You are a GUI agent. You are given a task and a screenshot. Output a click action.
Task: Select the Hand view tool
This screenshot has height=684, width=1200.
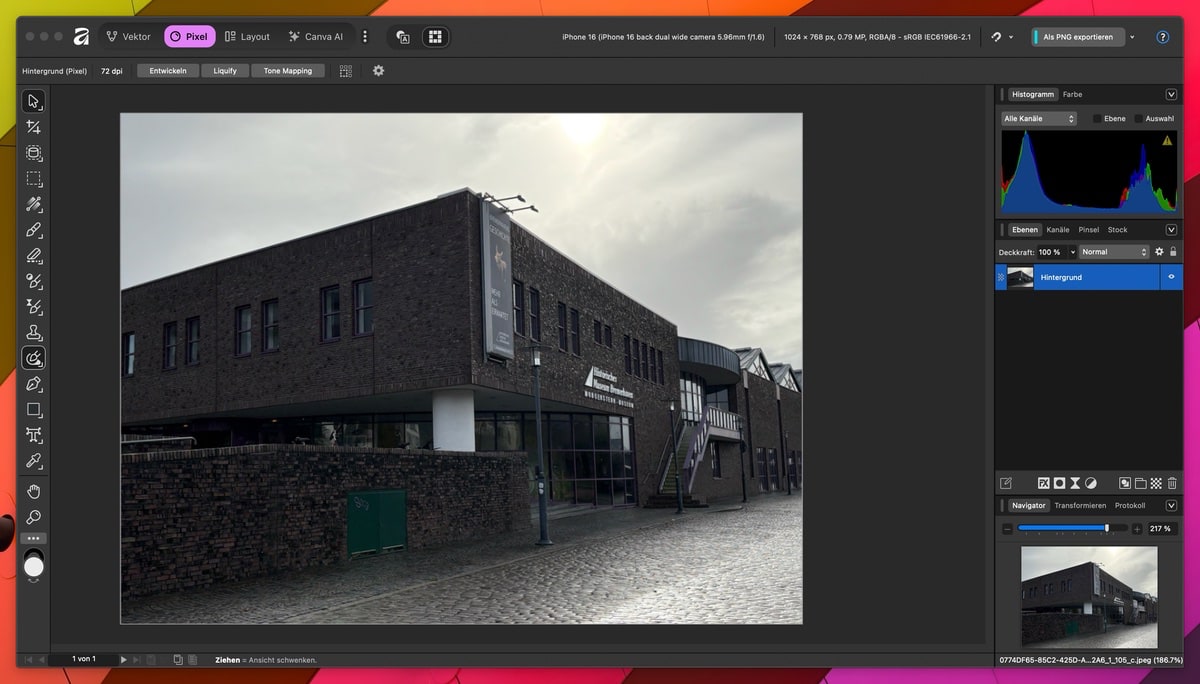(x=34, y=491)
